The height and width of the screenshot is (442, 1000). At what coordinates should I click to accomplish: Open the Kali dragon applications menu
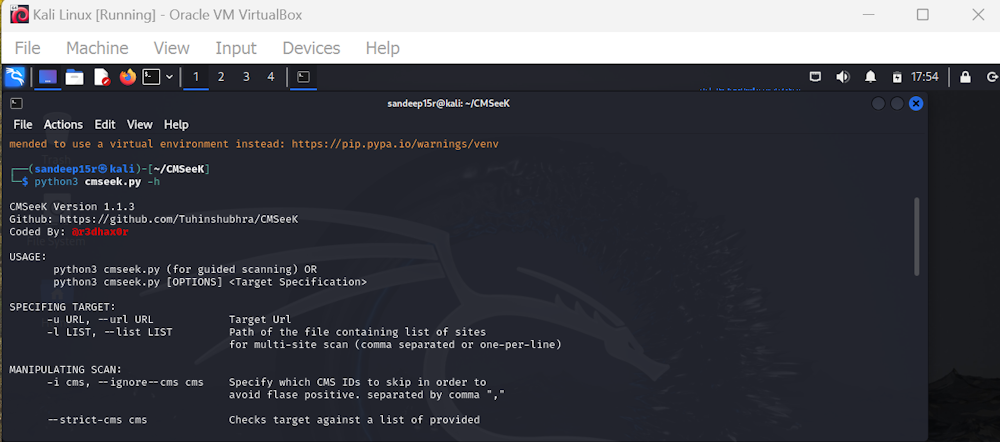coord(14,77)
